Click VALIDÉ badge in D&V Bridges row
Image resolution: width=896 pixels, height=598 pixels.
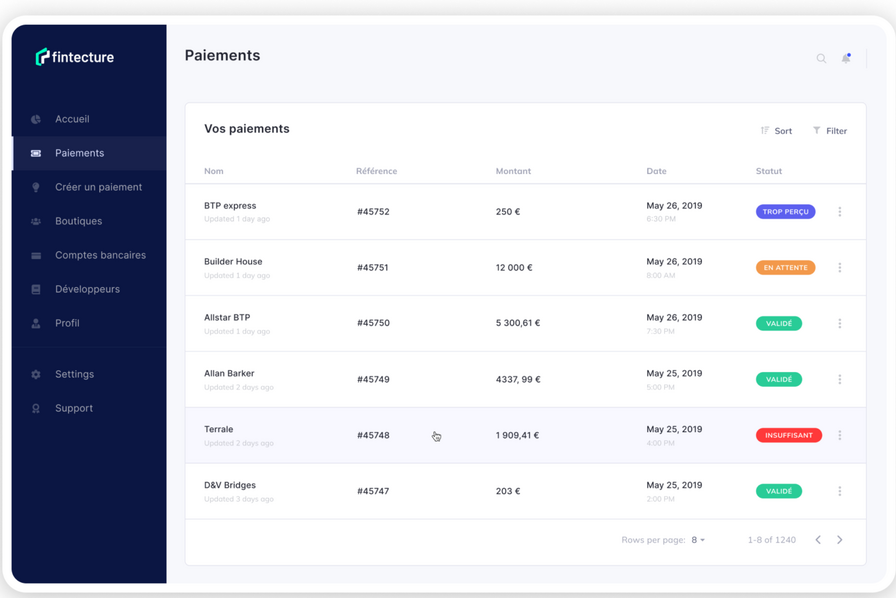pyautogui.click(x=779, y=491)
